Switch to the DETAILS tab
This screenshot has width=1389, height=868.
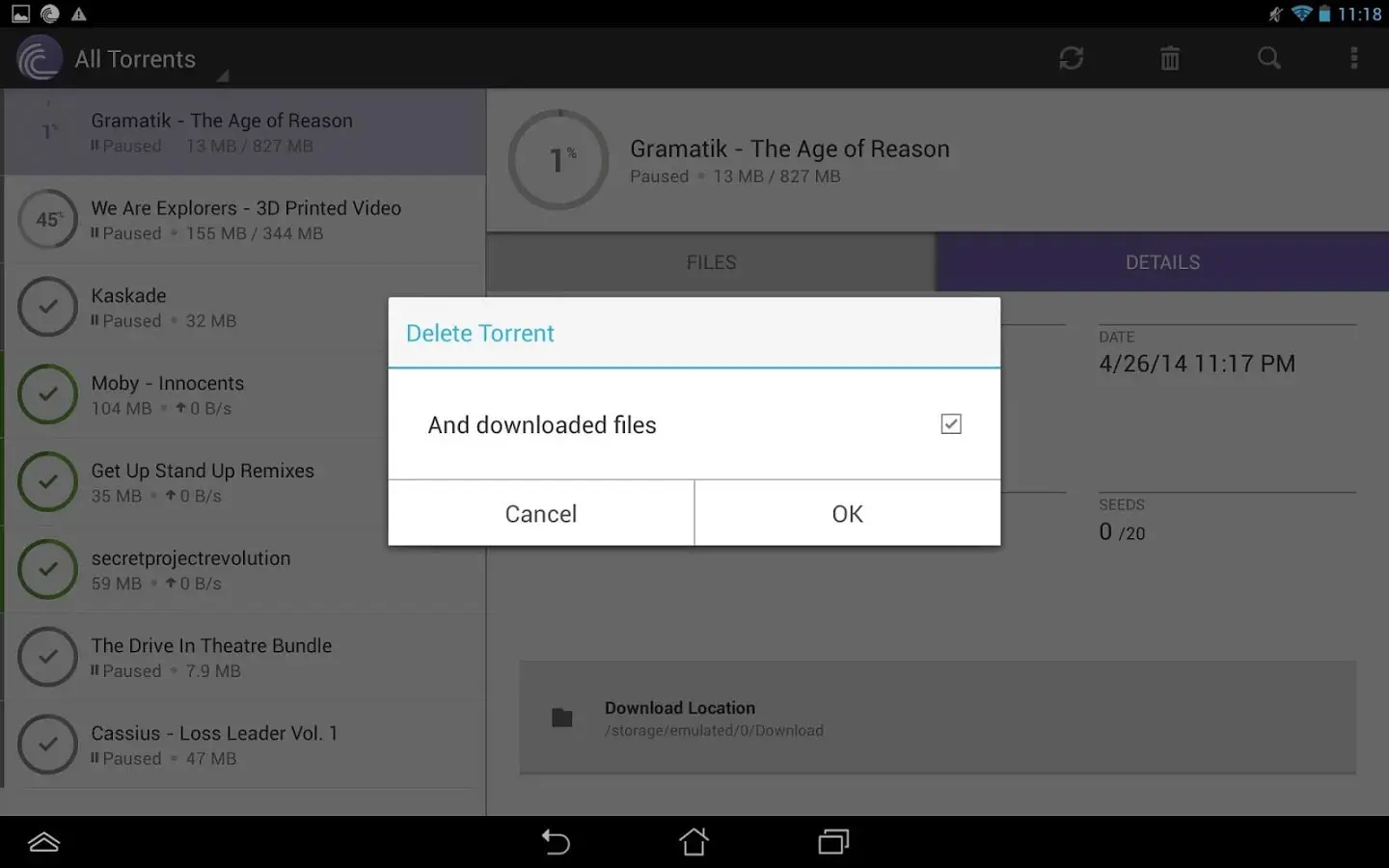(1162, 262)
